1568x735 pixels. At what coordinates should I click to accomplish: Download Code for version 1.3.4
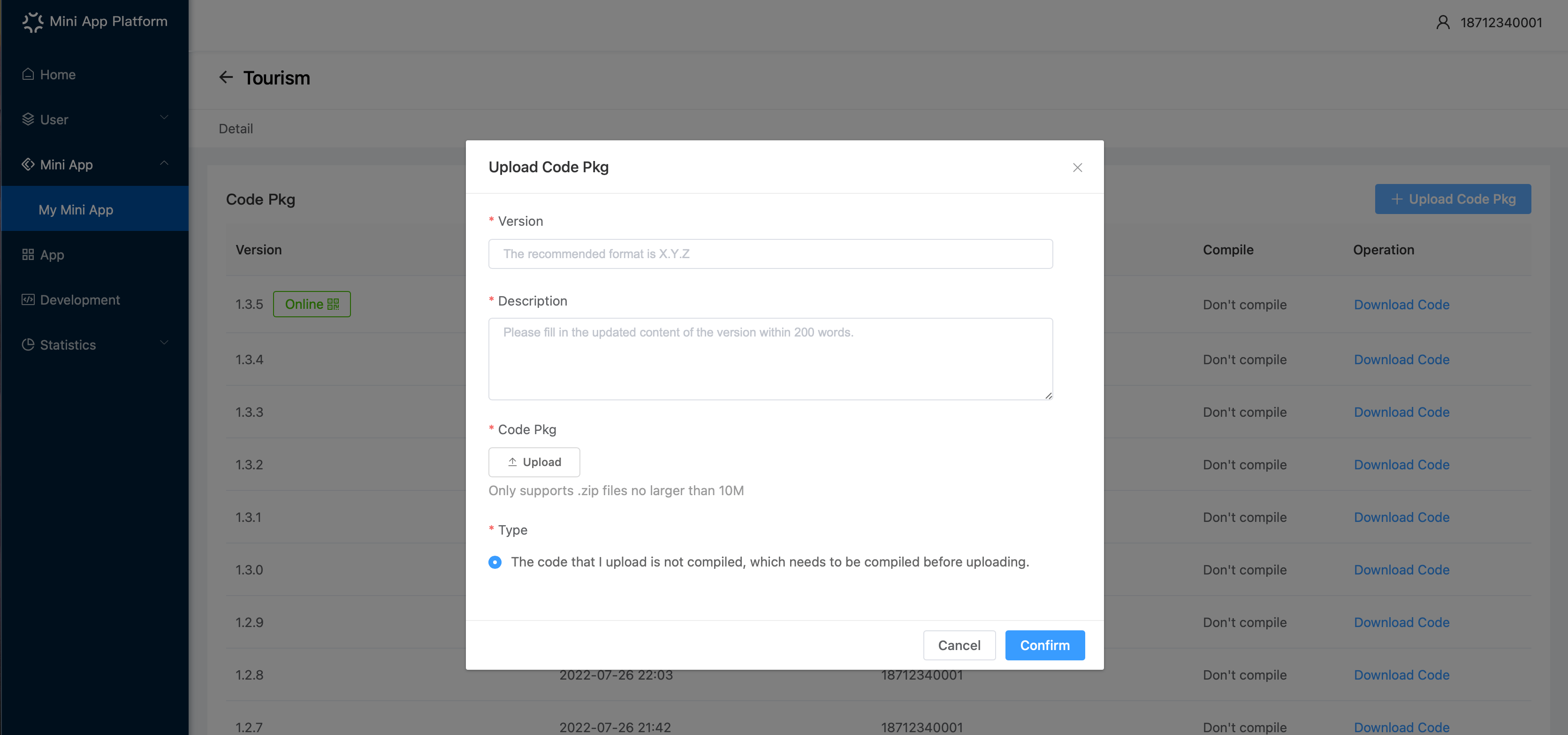1401,359
